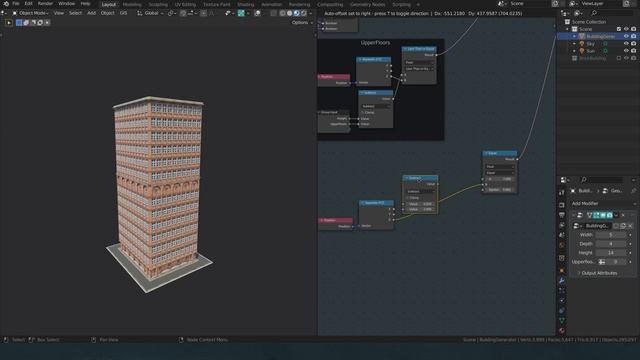This screenshot has width=640, height=360.
Task: Open the viewport Select menu
Action: coord(75,13)
